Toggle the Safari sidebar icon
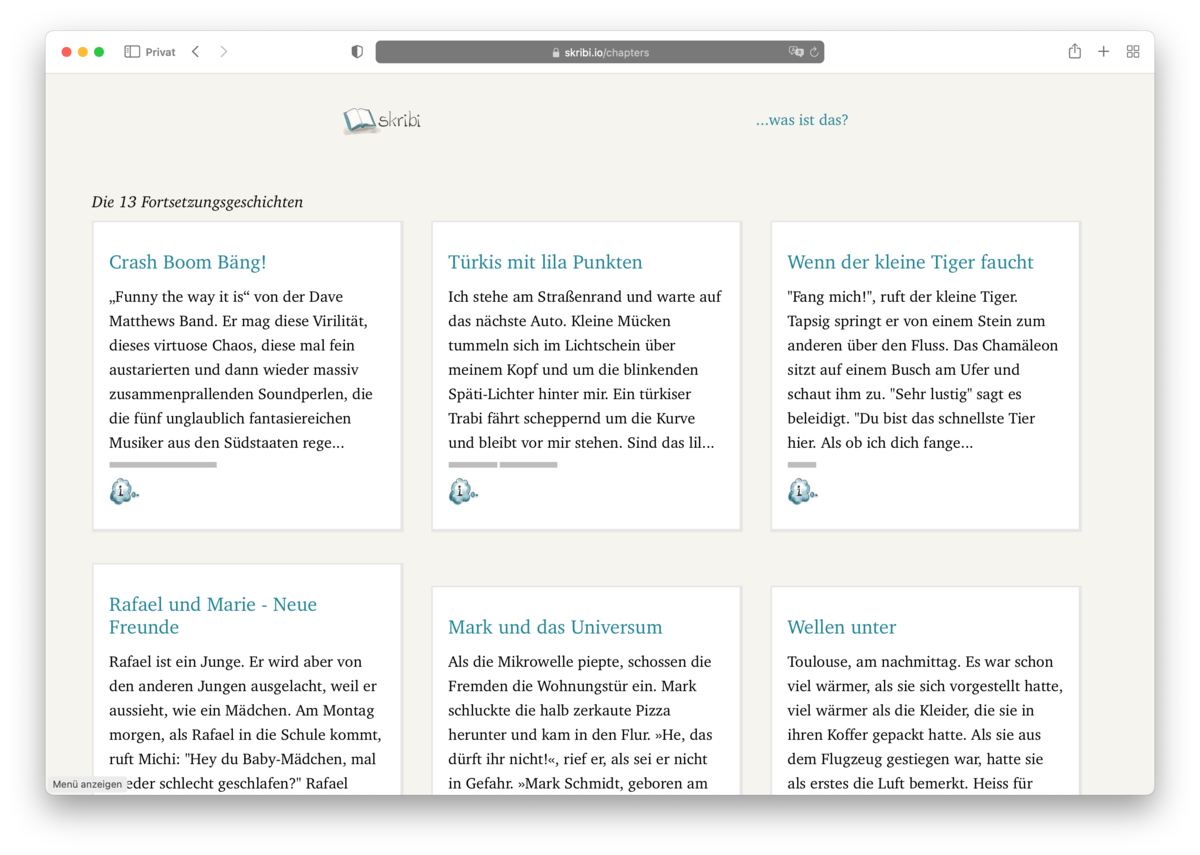1200x855 pixels. [132, 52]
